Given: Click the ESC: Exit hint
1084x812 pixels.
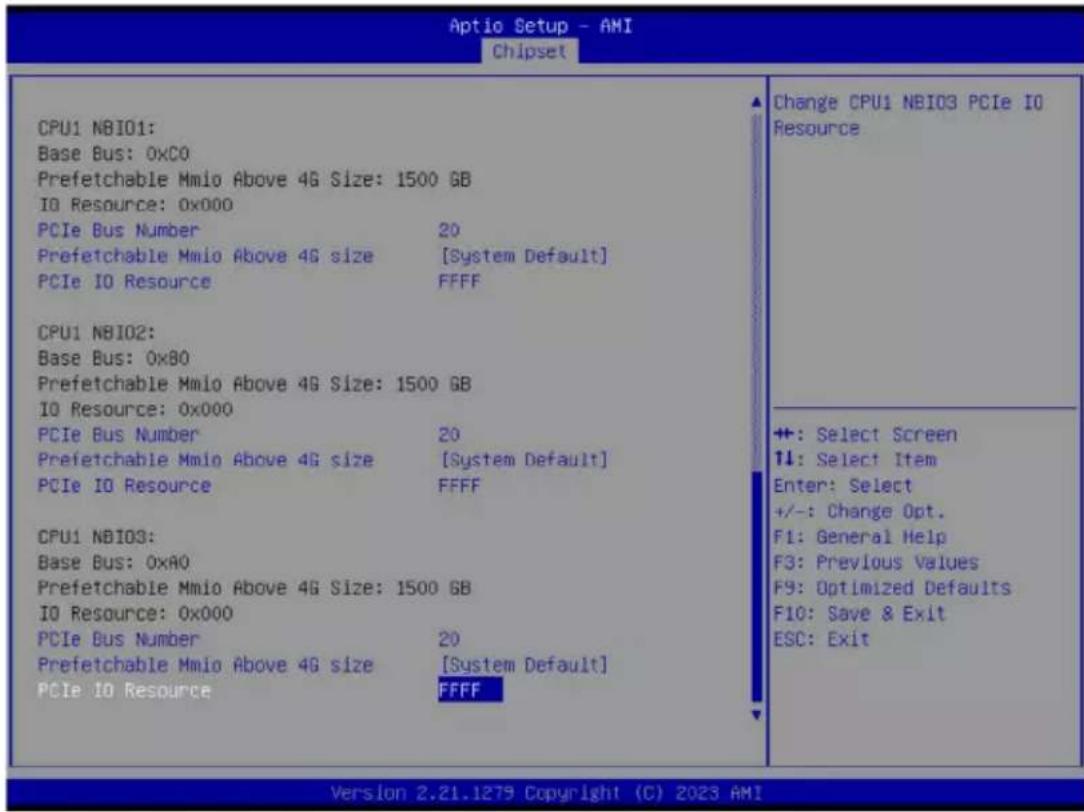Looking at the screenshot, I should point(821,639).
